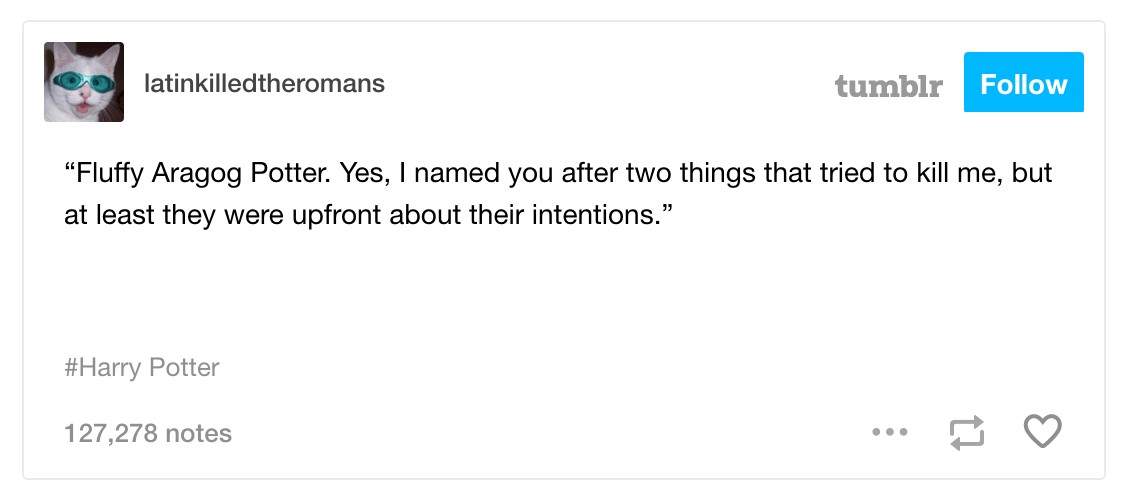
Task: Click the word "Follow" on the blue button
Action: pyautogui.click(x=1023, y=84)
